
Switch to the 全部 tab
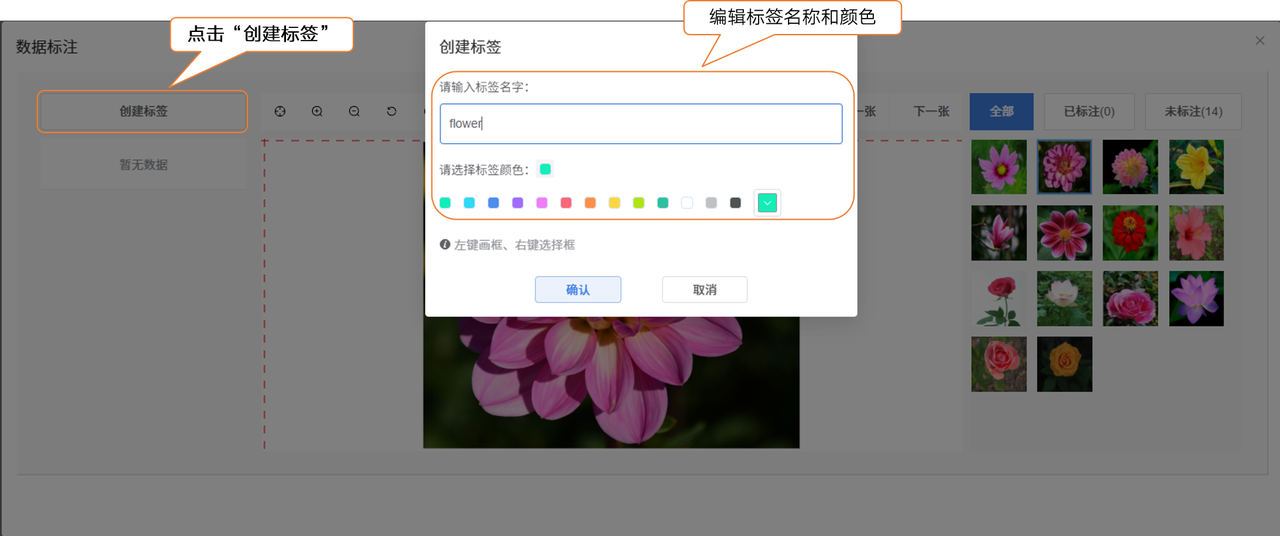pyautogui.click(x=1001, y=112)
